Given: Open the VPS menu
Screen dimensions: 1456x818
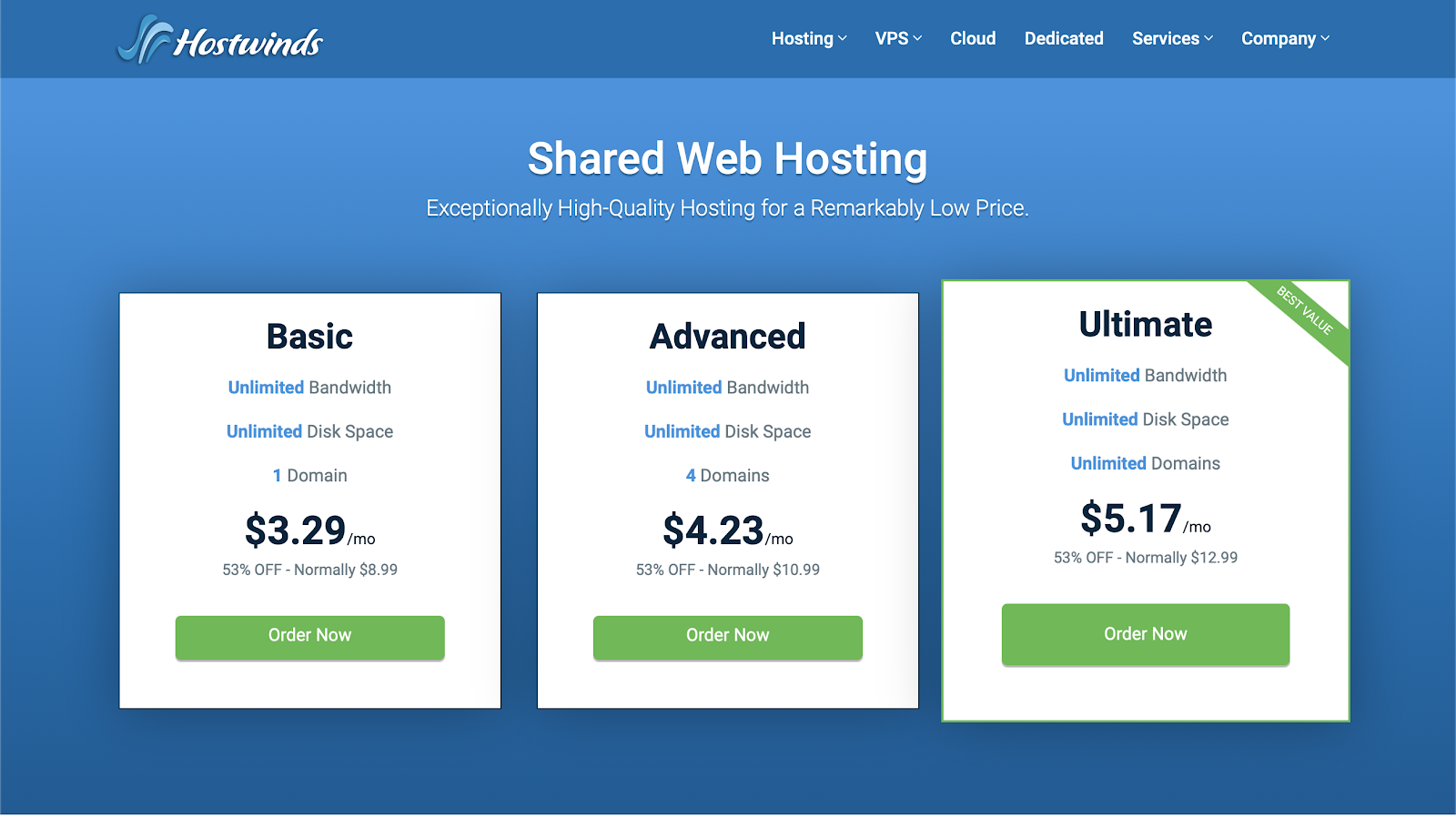Looking at the screenshot, I should point(898,38).
